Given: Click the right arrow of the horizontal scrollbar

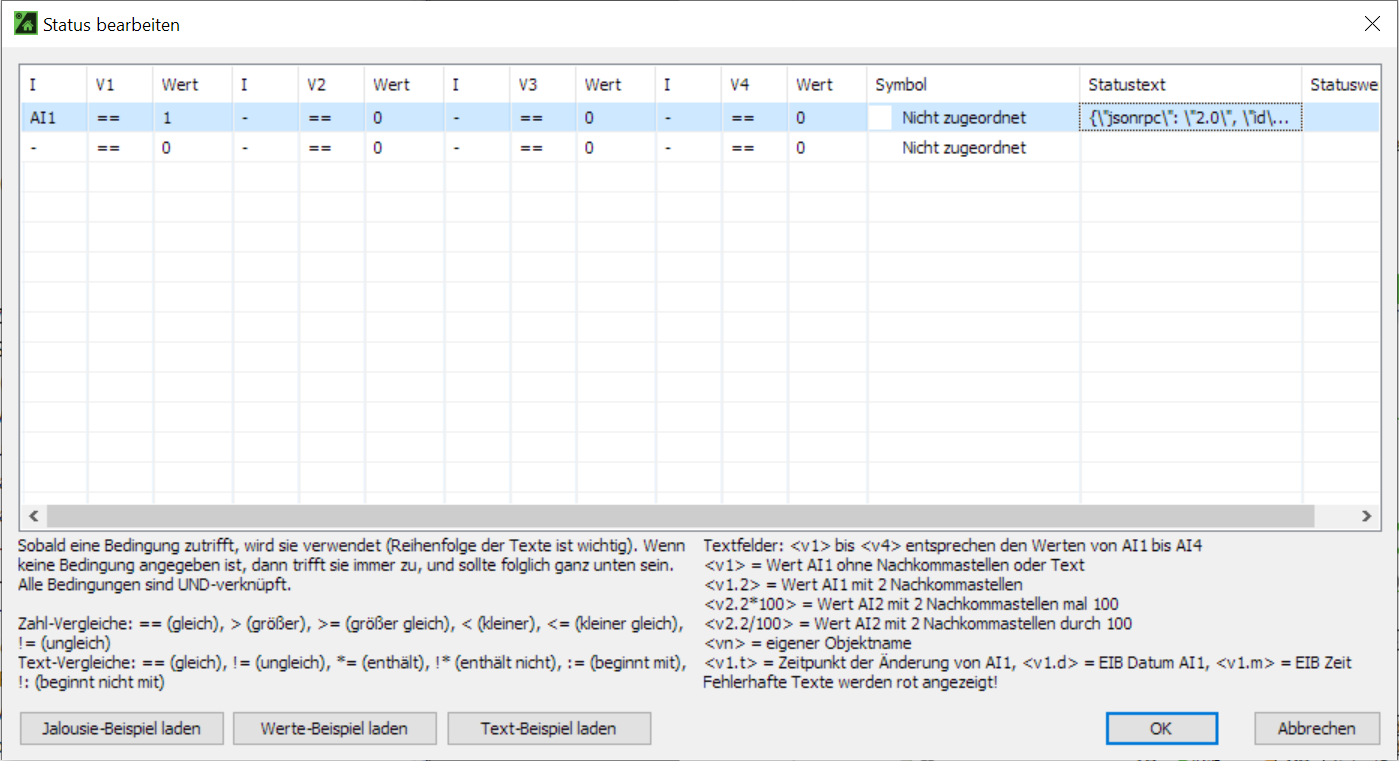Looking at the screenshot, I should tap(1367, 516).
